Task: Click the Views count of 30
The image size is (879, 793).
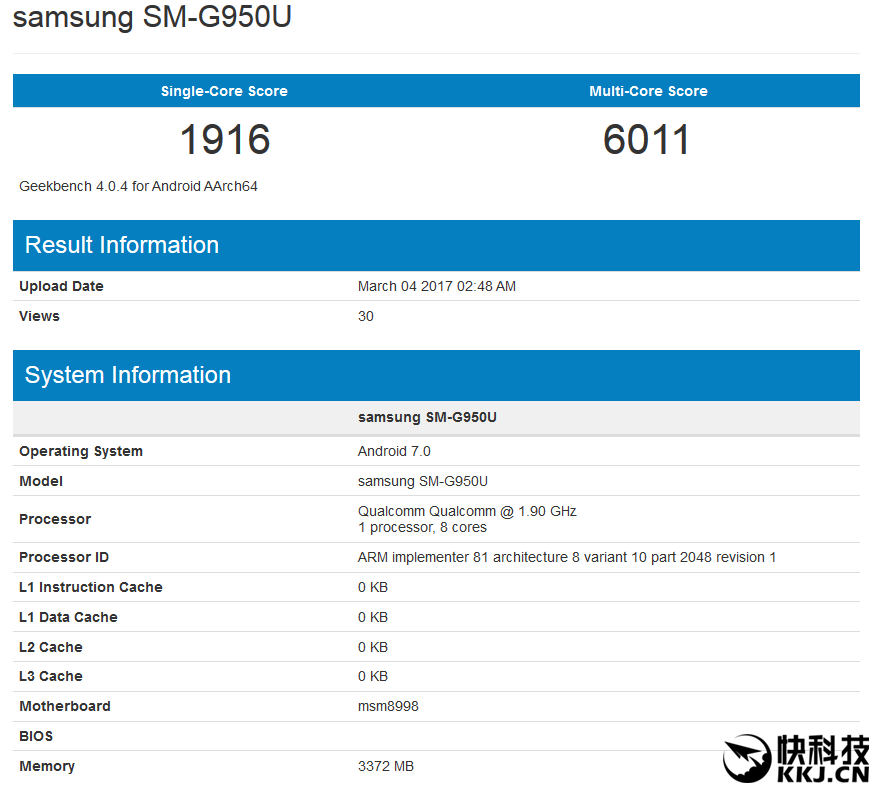Action: (x=366, y=316)
